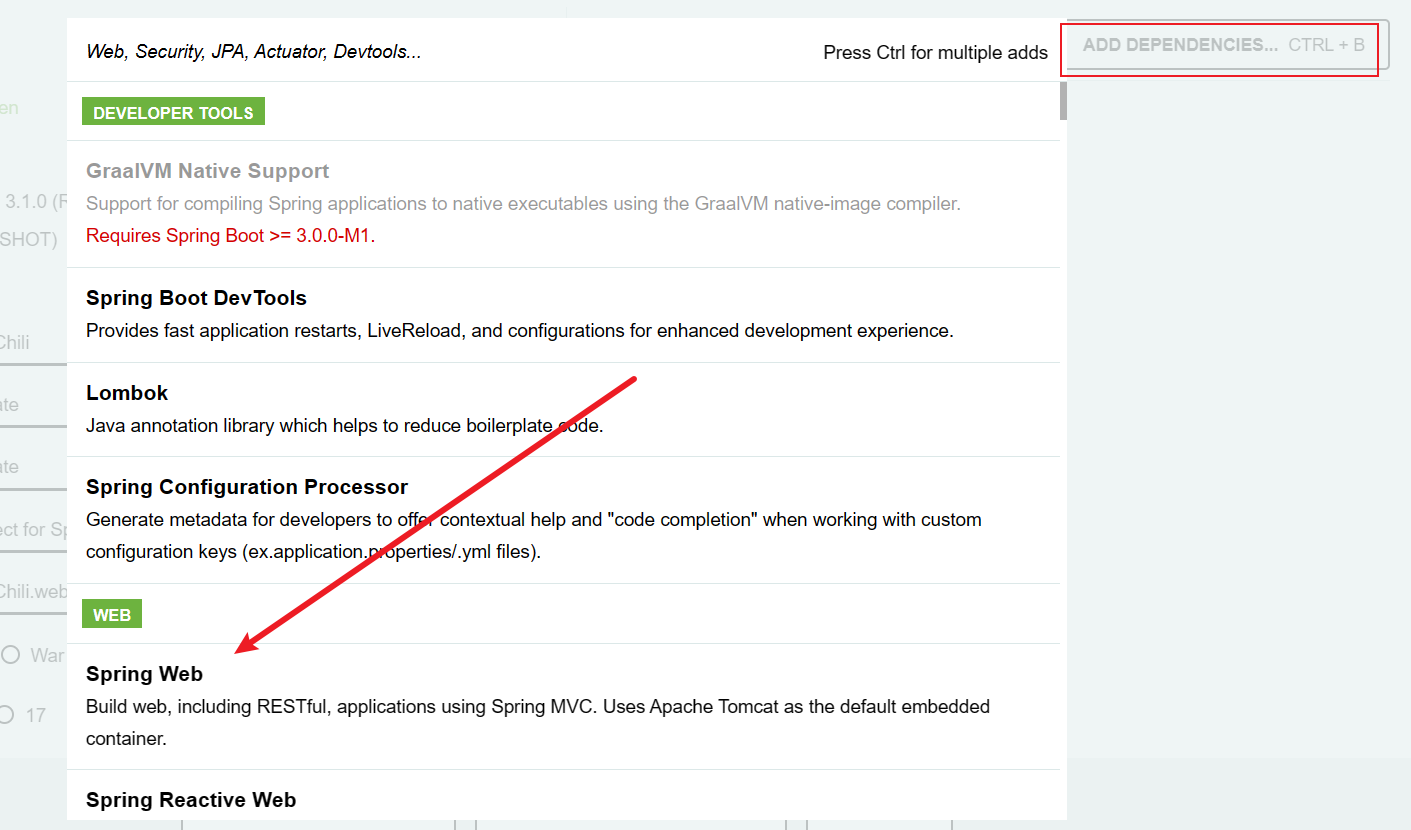Select the War packaging radio button

(x=11, y=655)
